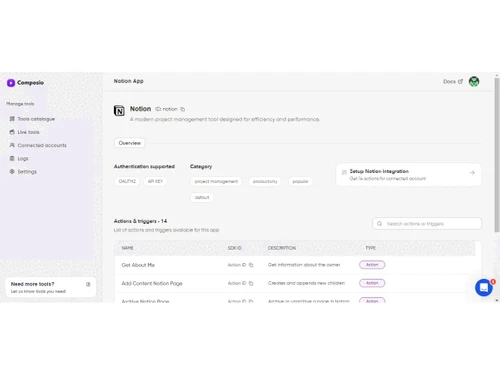The height and width of the screenshot is (375, 500).
Task: Click the Action badge for Get About Me
Action: (372, 265)
